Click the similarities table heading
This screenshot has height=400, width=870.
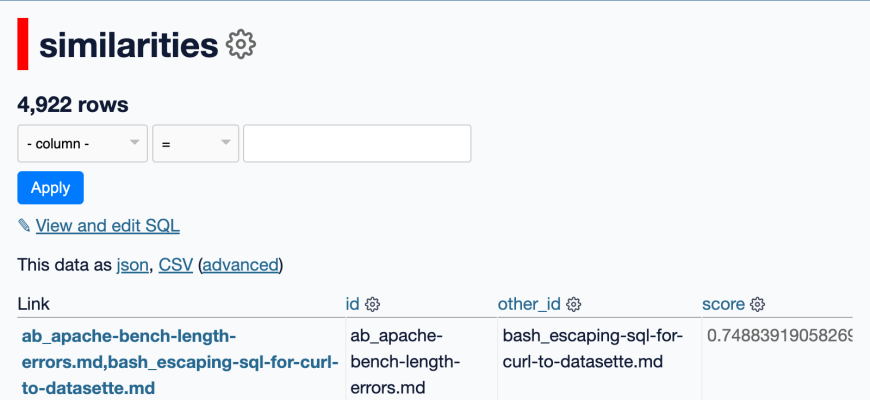pos(128,45)
